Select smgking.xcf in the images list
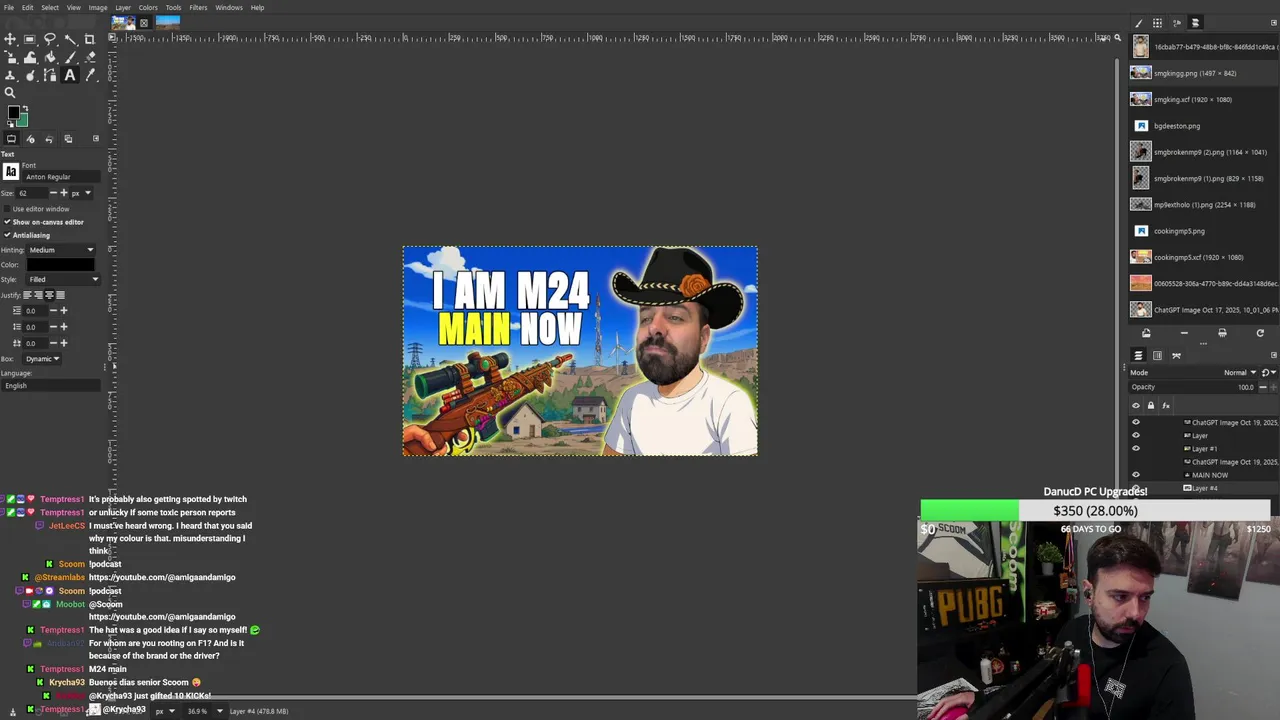Viewport: 1280px width, 720px height. [1204, 99]
